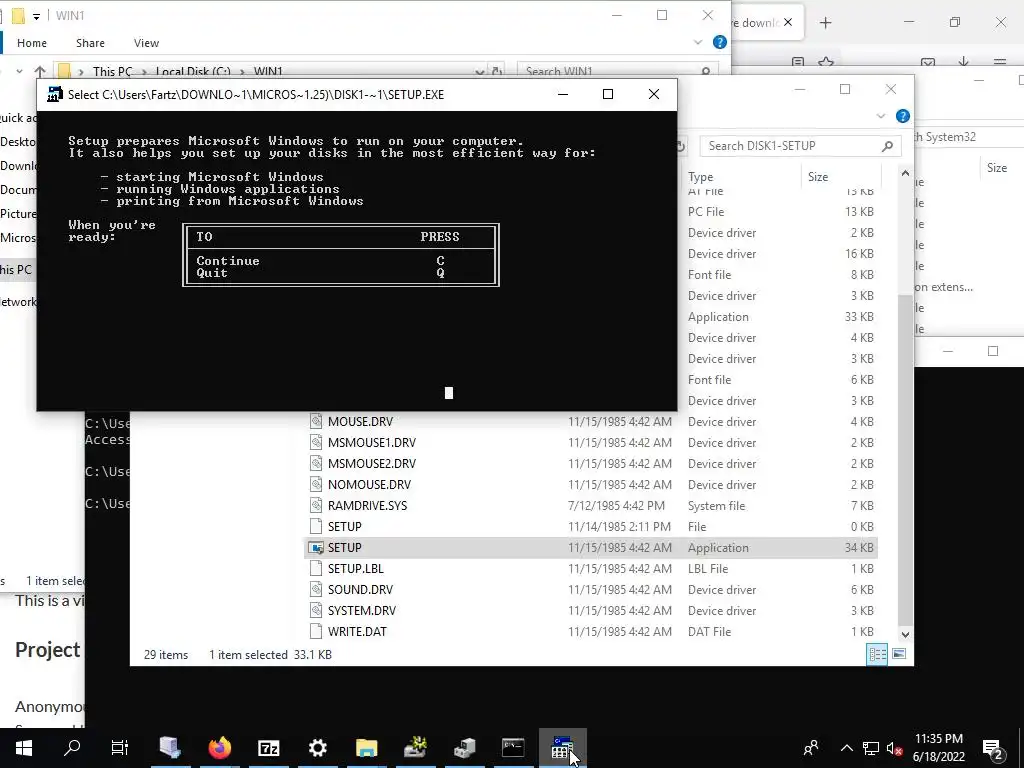Select the MOUSE.DRV file

click(x=360, y=422)
